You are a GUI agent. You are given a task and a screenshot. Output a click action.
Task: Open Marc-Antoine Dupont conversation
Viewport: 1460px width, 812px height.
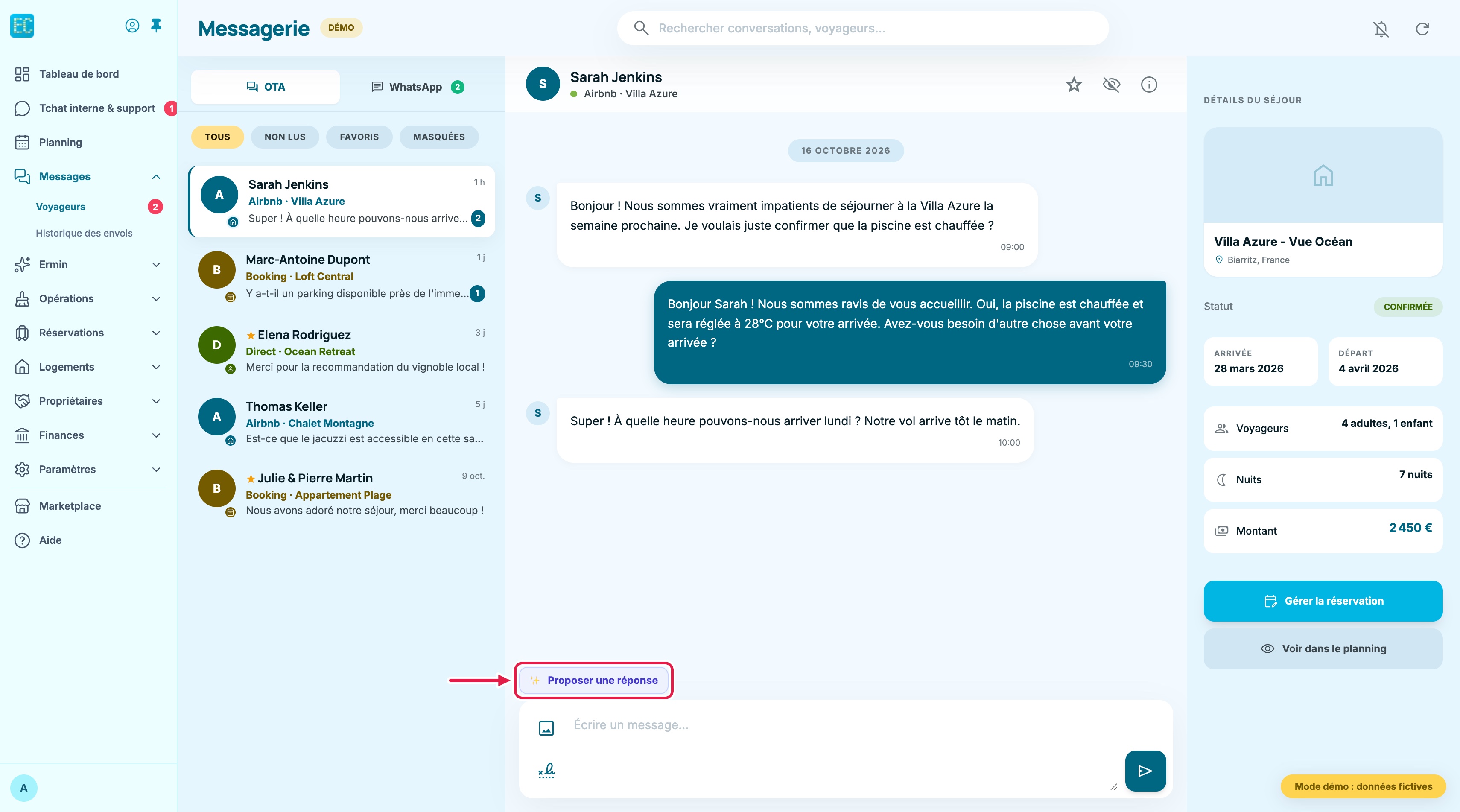tap(342, 277)
